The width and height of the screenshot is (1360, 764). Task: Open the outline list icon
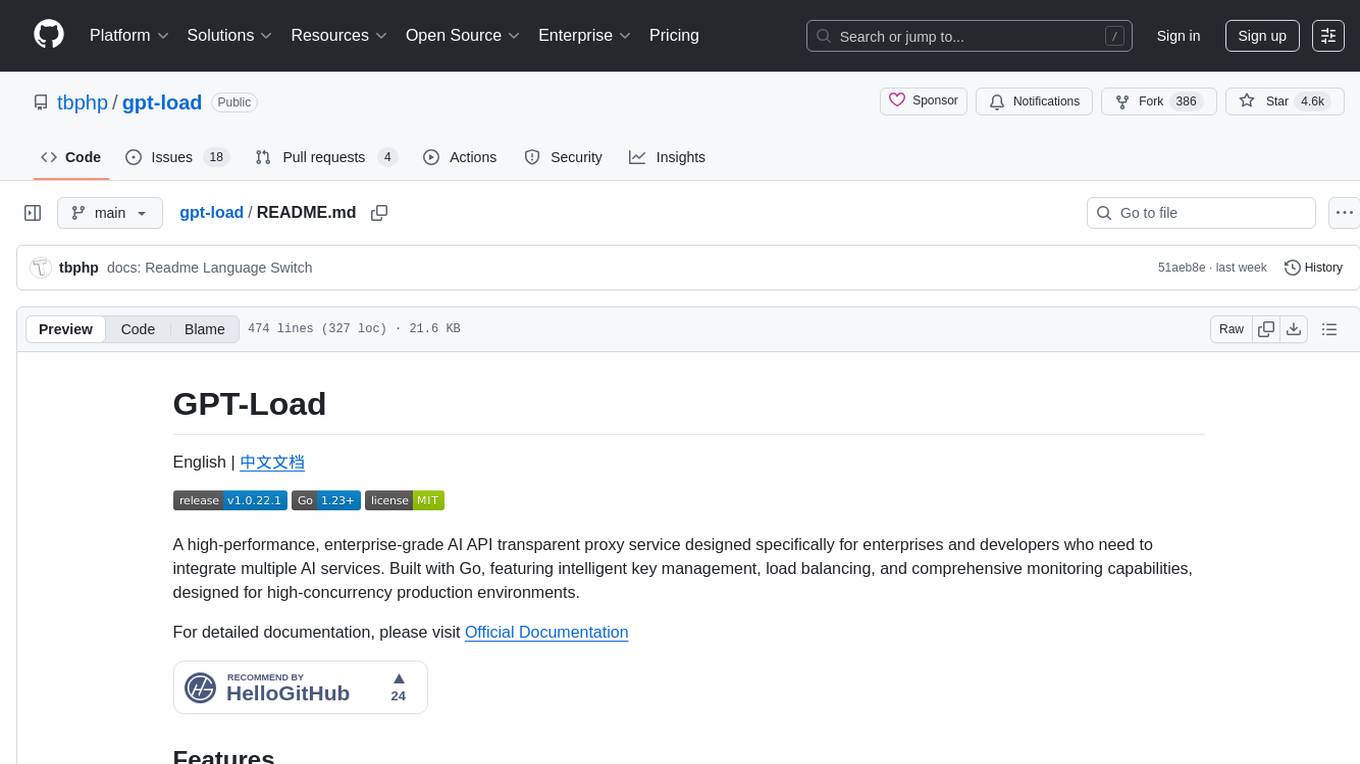(x=1329, y=329)
